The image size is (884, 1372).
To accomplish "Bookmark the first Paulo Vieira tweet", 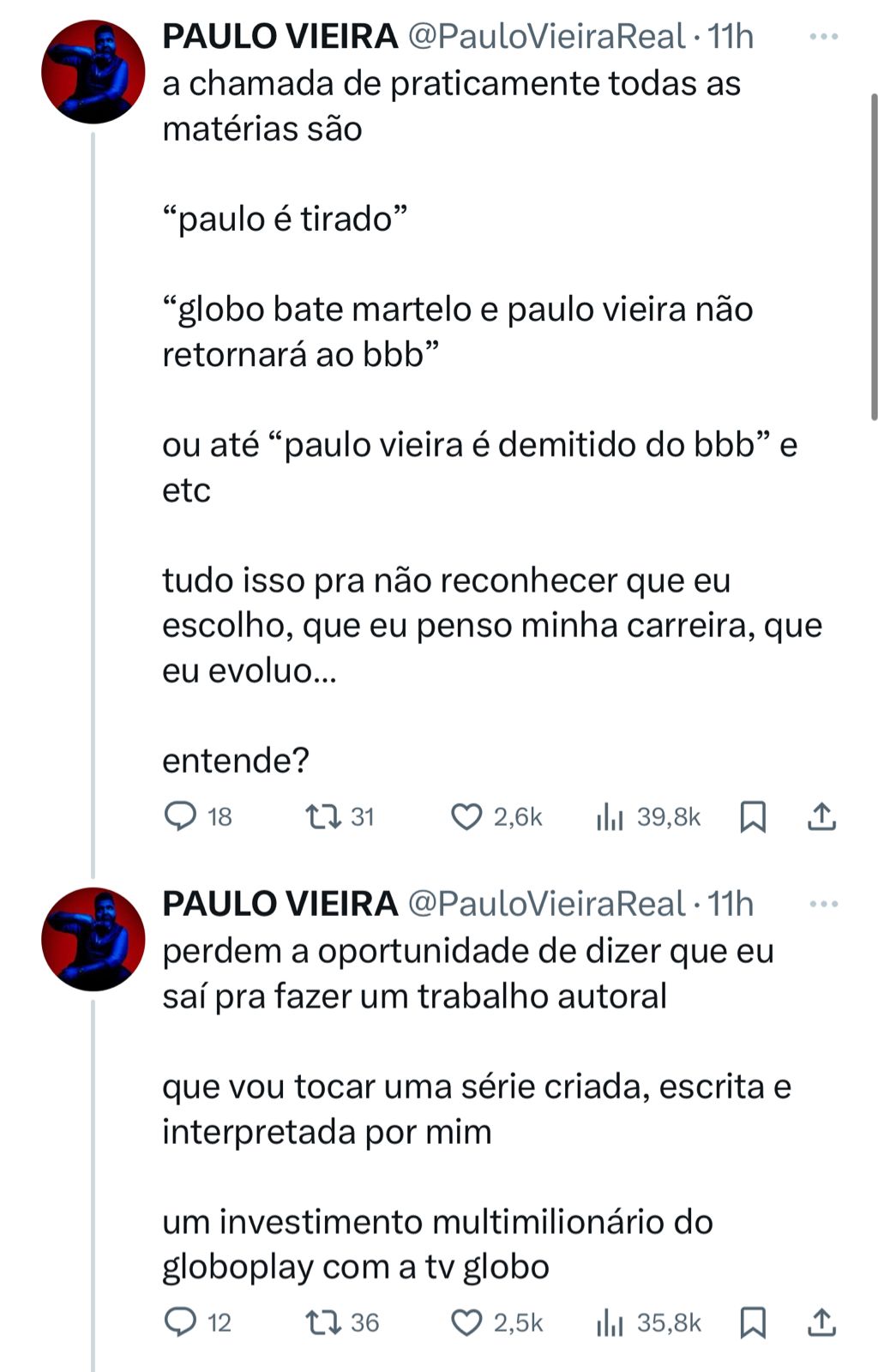I will [x=752, y=816].
